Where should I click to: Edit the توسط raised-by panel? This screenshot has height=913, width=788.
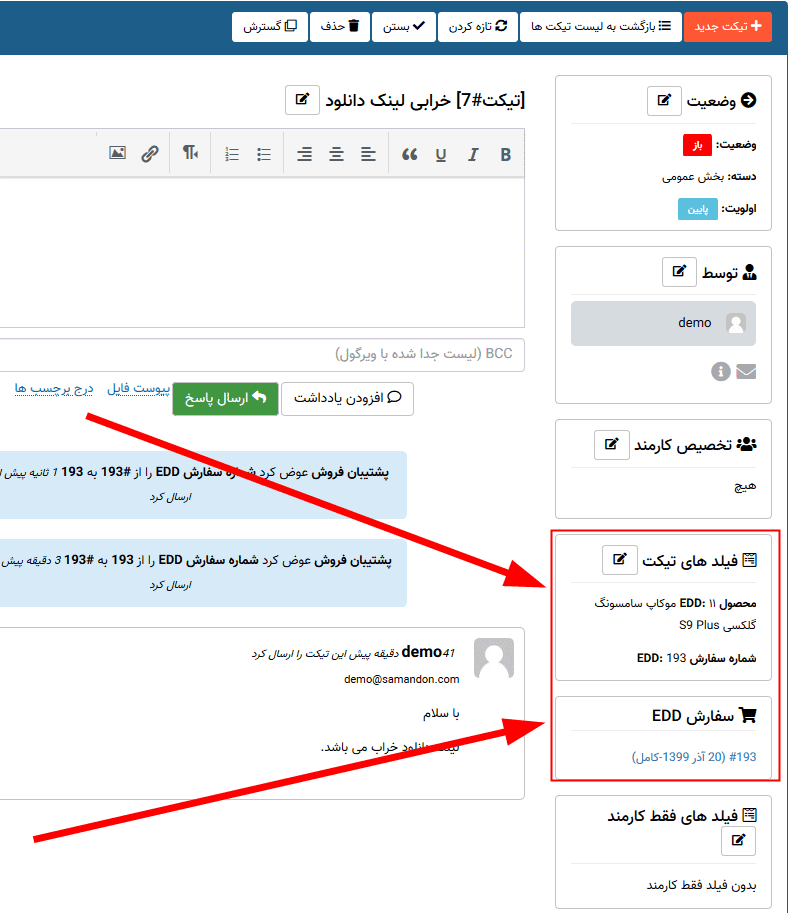[x=679, y=272]
